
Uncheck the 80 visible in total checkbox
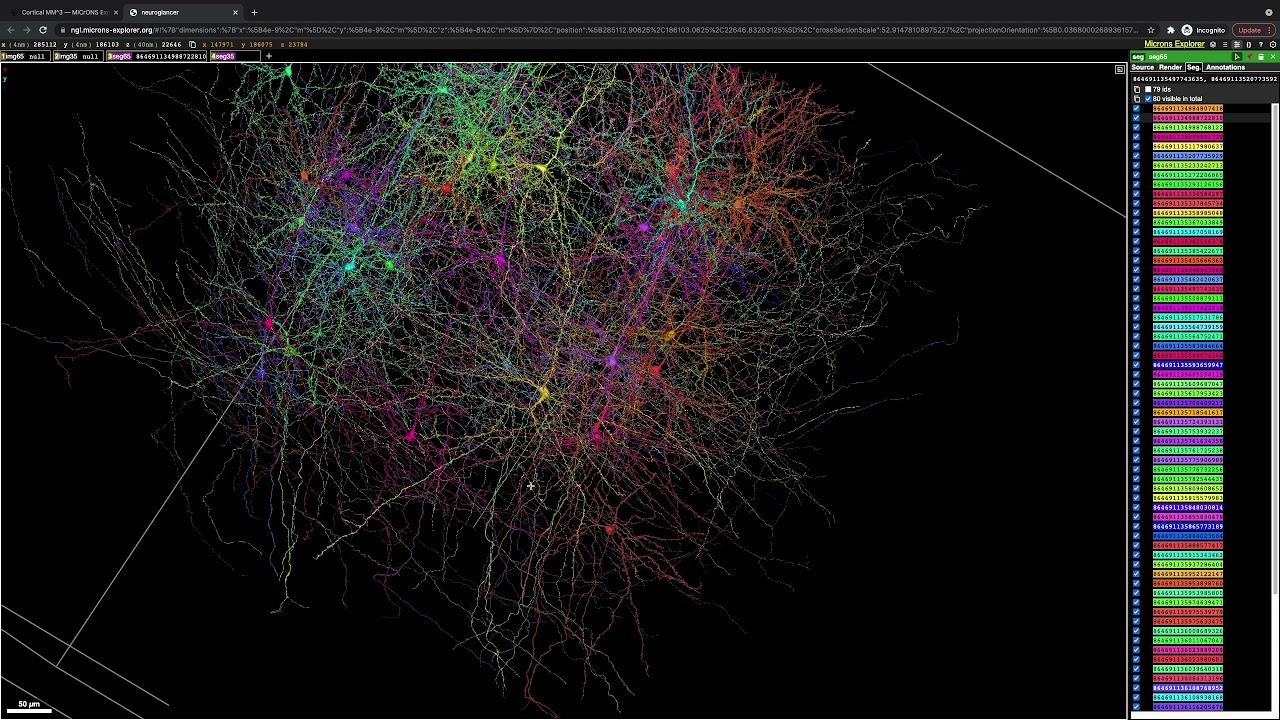click(x=1148, y=99)
